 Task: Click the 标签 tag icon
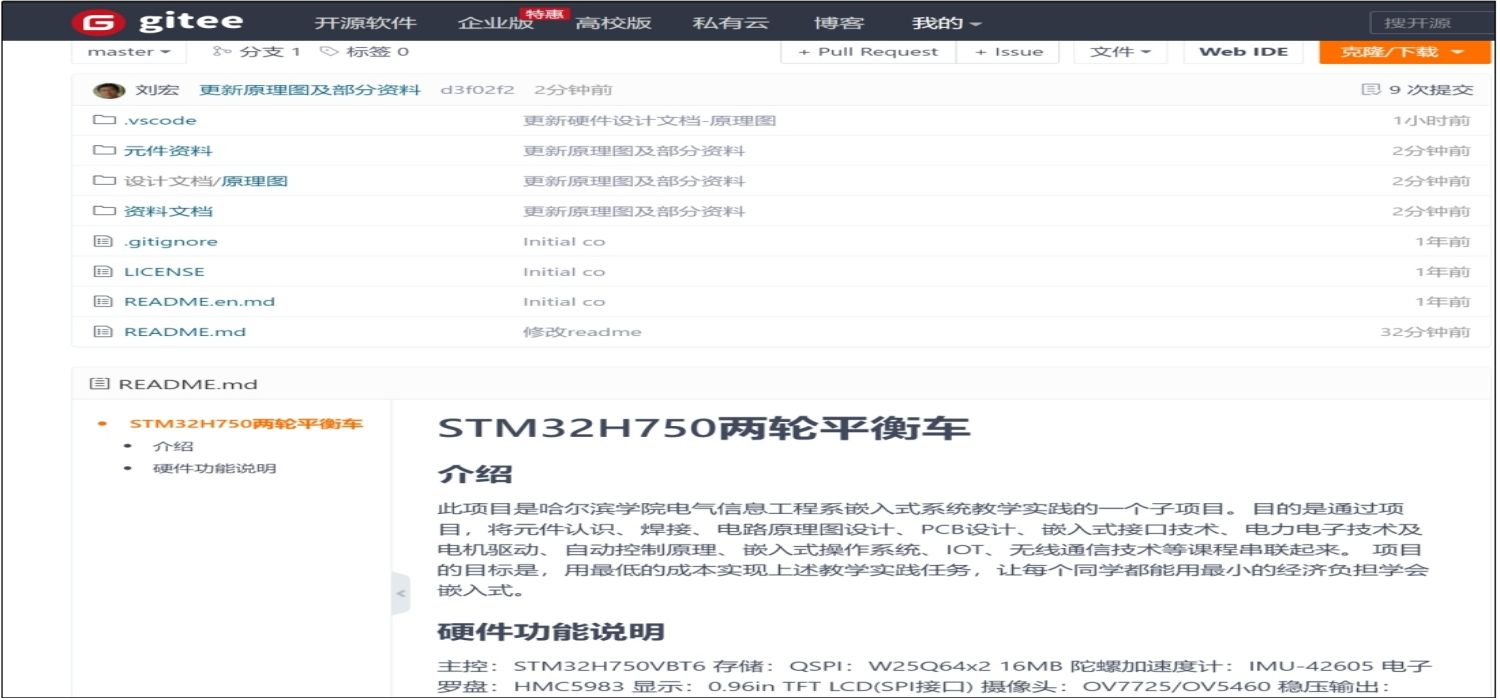(328, 52)
